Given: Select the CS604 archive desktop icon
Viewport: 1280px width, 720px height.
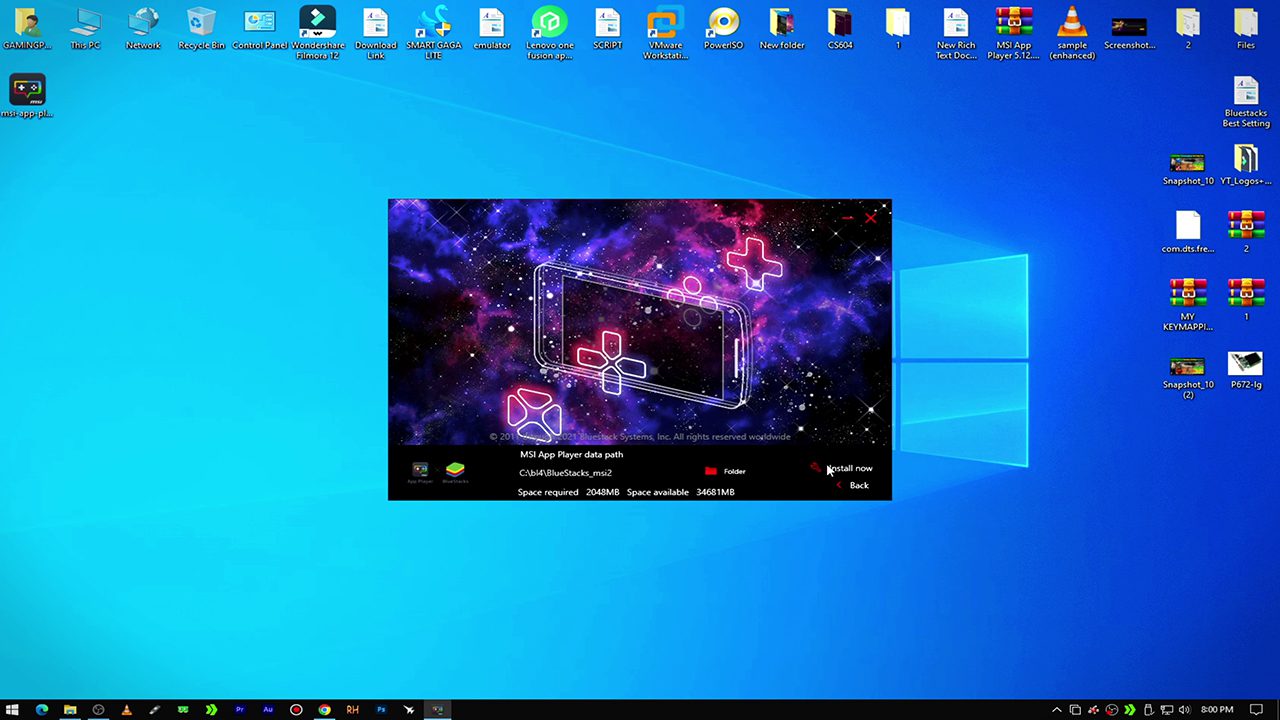Looking at the screenshot, I should (840, 29).
